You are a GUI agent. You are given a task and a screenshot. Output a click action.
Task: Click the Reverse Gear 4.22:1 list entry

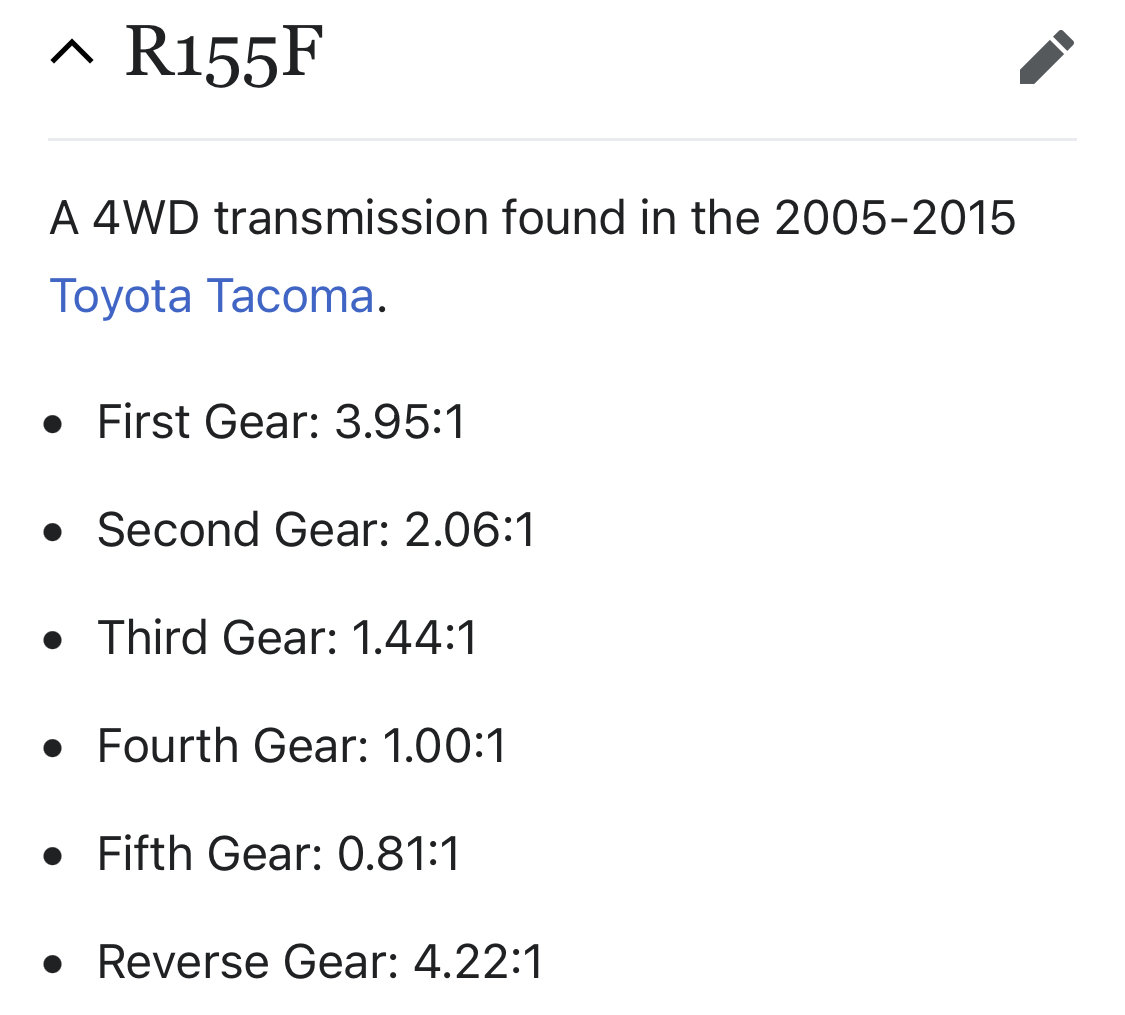[321, 962]
